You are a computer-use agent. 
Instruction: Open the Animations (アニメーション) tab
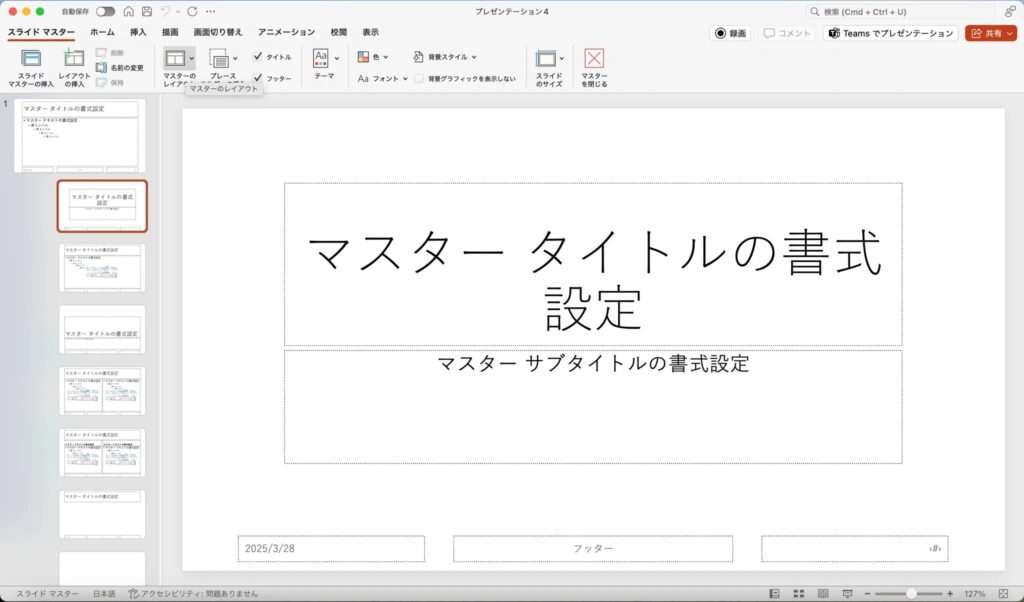pyautogui.click(x=286, y=32)
